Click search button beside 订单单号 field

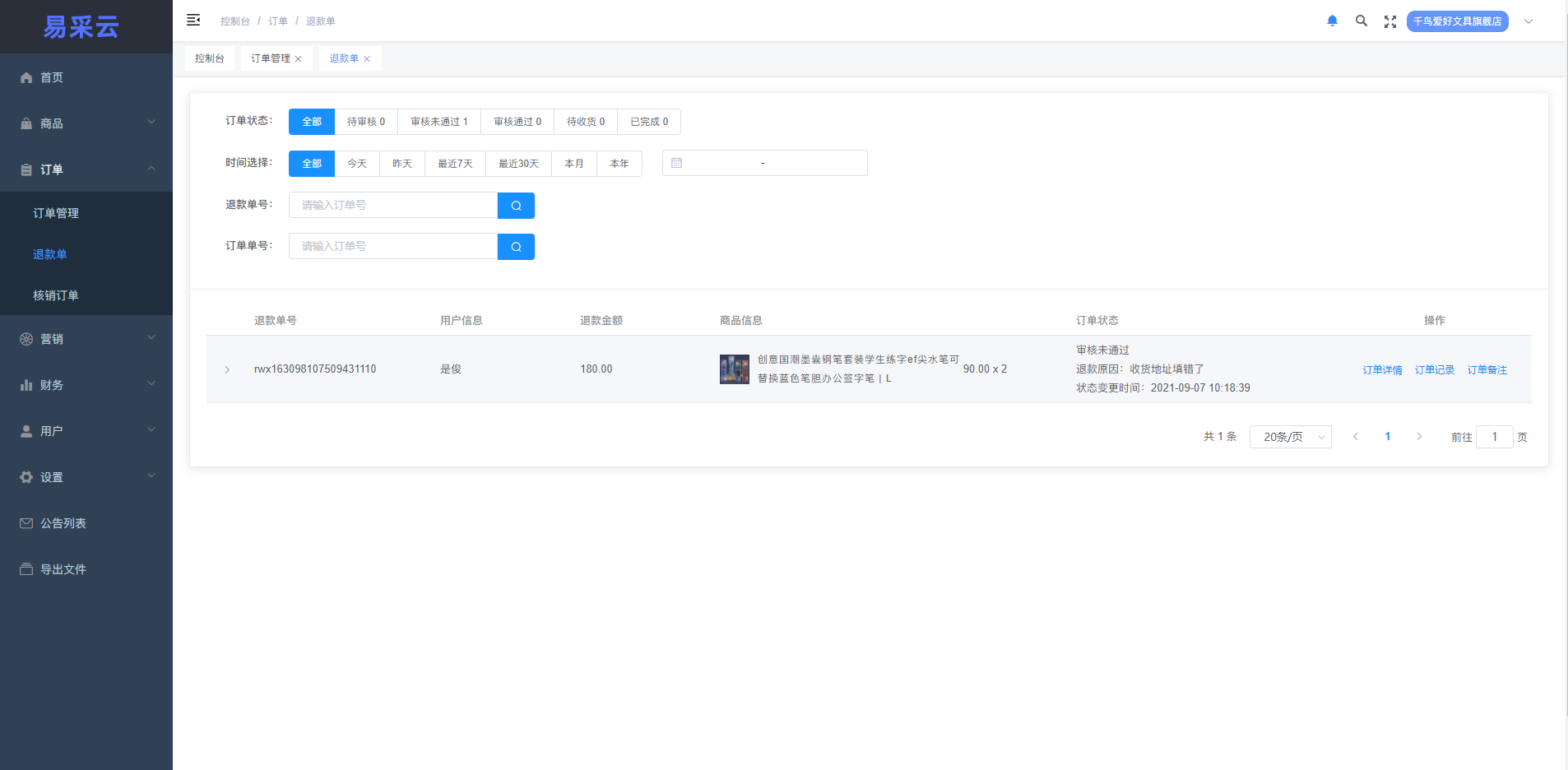click(516, 247)
